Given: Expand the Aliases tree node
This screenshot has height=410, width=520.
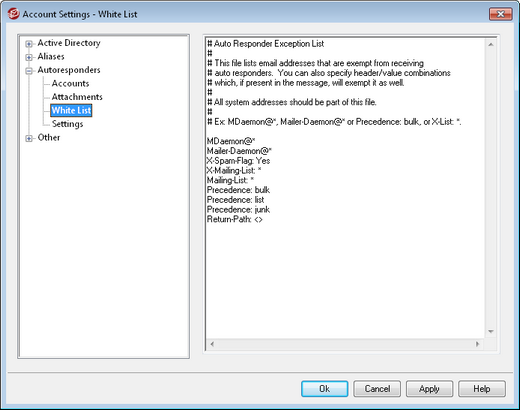Looking at the screenshot, I should [x=29, y=57].
